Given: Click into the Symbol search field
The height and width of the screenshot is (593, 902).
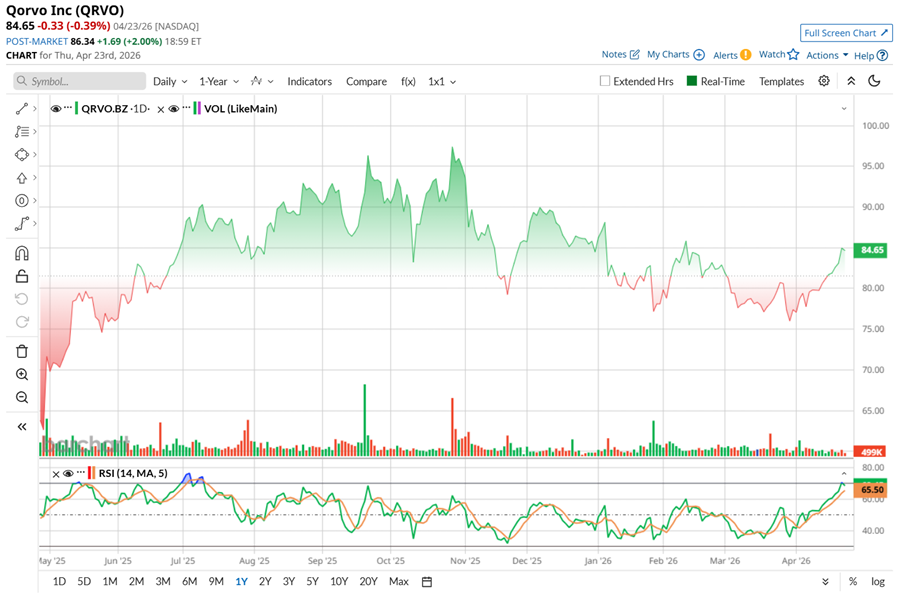Looking at the screenshot, I should point(79,81).
